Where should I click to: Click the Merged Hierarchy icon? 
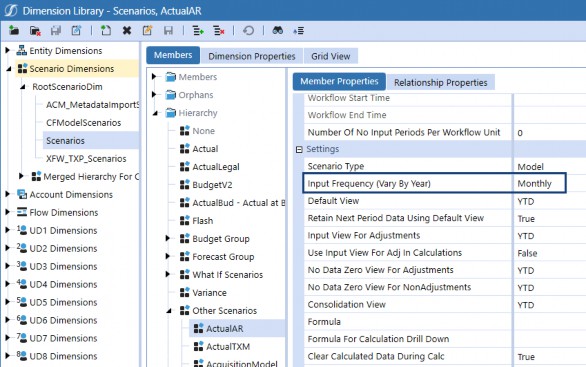36,176
